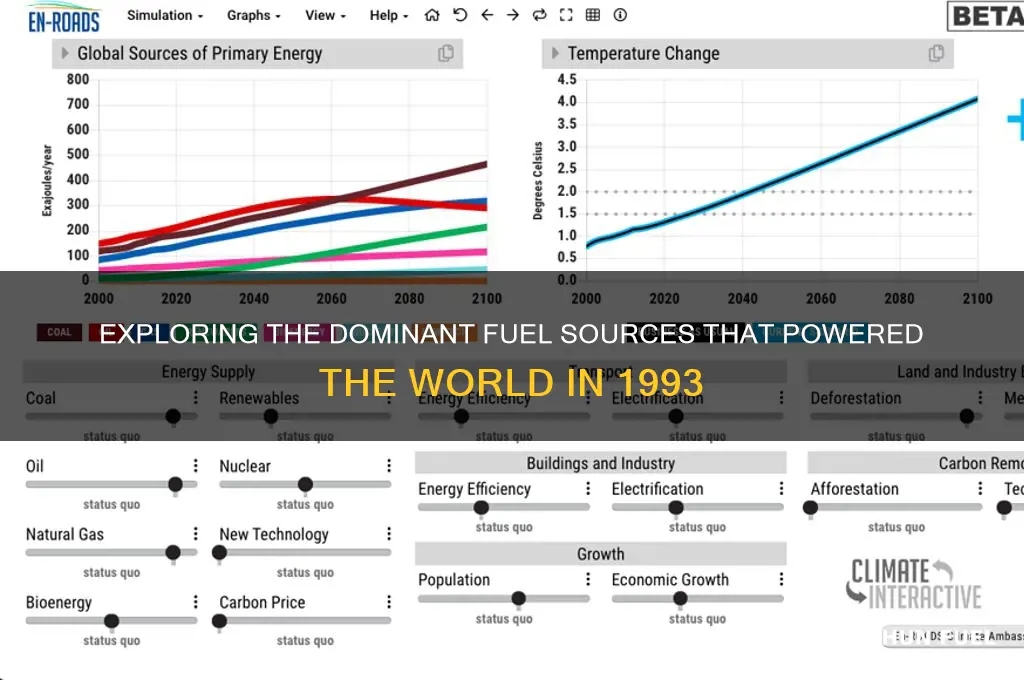This screenshot has width=1024, height=680.
Task: Adjust the Deforestation slider handle
Action: (x=967, y=416)
